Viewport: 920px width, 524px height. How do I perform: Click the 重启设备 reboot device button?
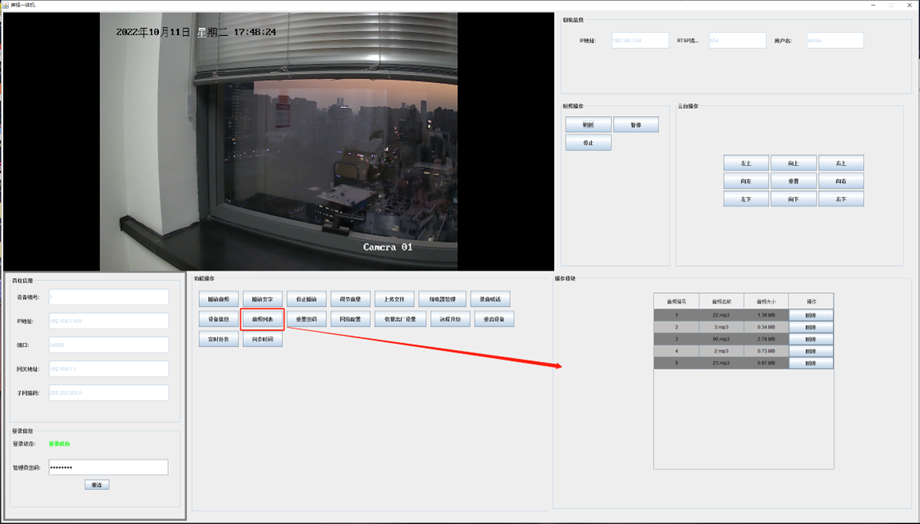pos(495,319)
